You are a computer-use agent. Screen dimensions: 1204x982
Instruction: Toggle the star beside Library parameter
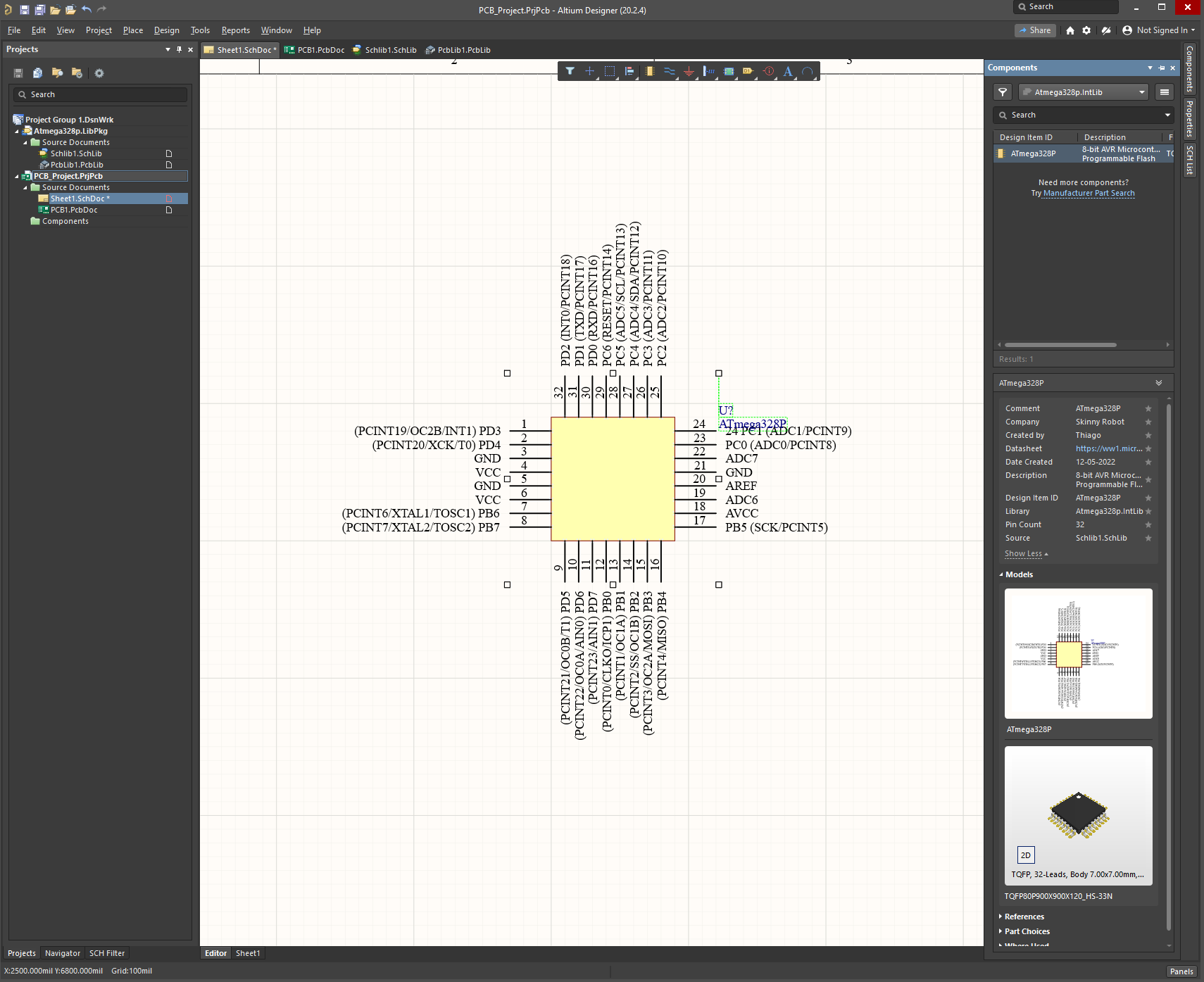click(1148, 511)
